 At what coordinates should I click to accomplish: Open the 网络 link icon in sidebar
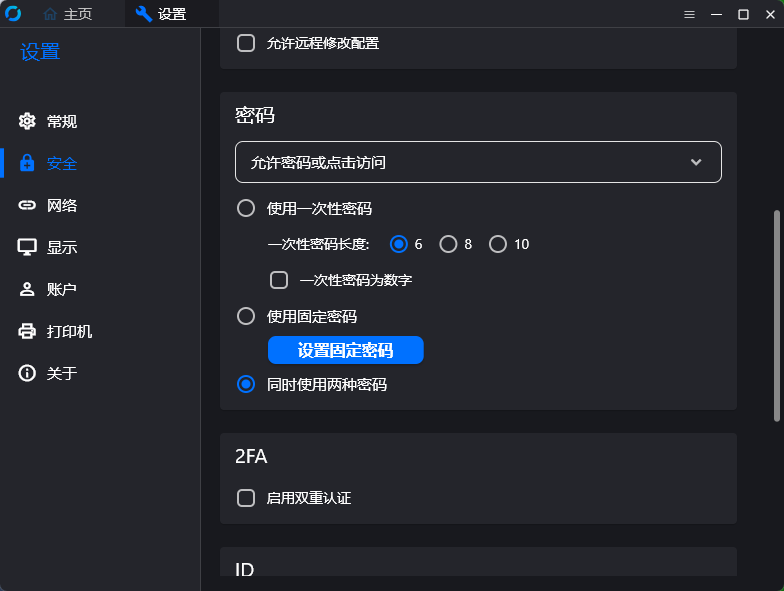click(27, 205)
